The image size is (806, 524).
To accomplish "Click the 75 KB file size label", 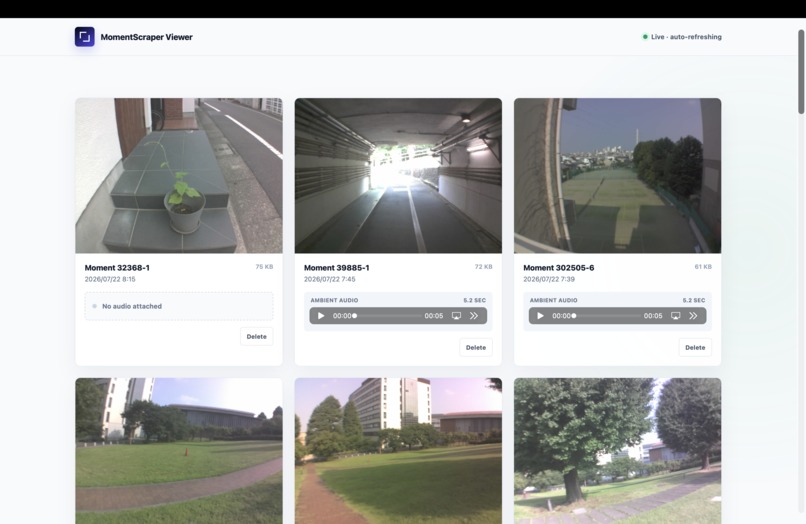I will point(264,266).
